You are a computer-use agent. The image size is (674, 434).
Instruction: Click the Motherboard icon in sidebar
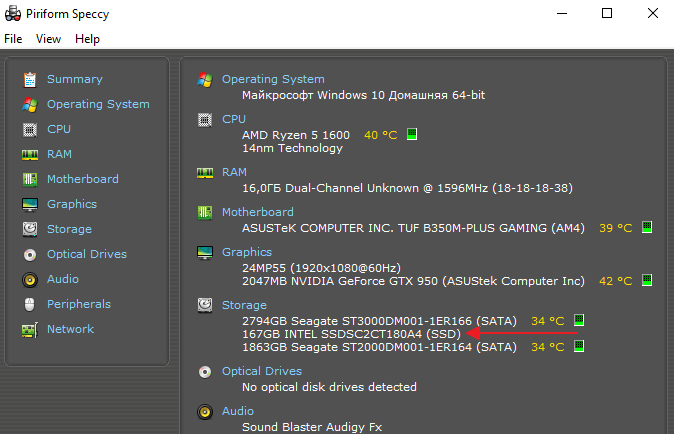point(29,179)
